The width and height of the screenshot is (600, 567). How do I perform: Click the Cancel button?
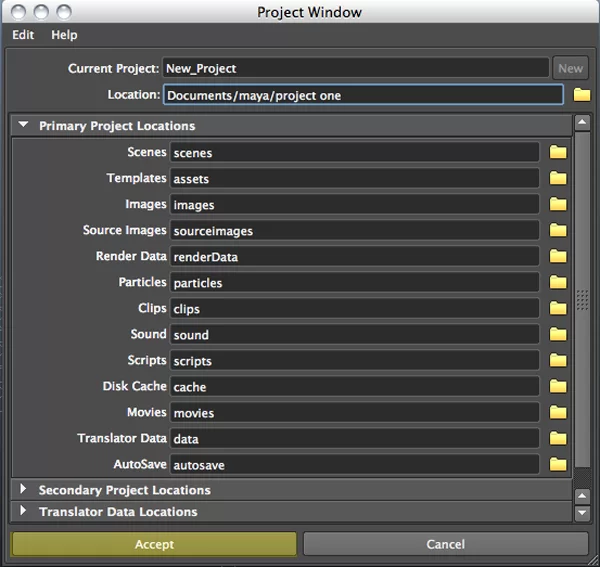445,544
